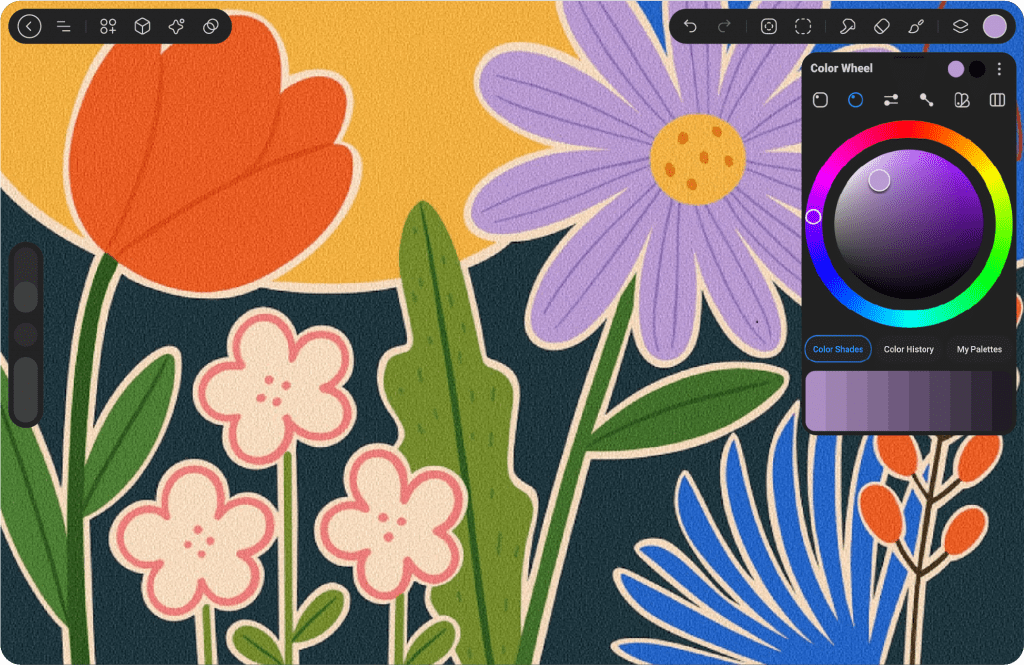Image resolution: width=1024 pixels, height=665 pixels.
Task: Open the add shapes tool icon
Action: pos(108,27)
